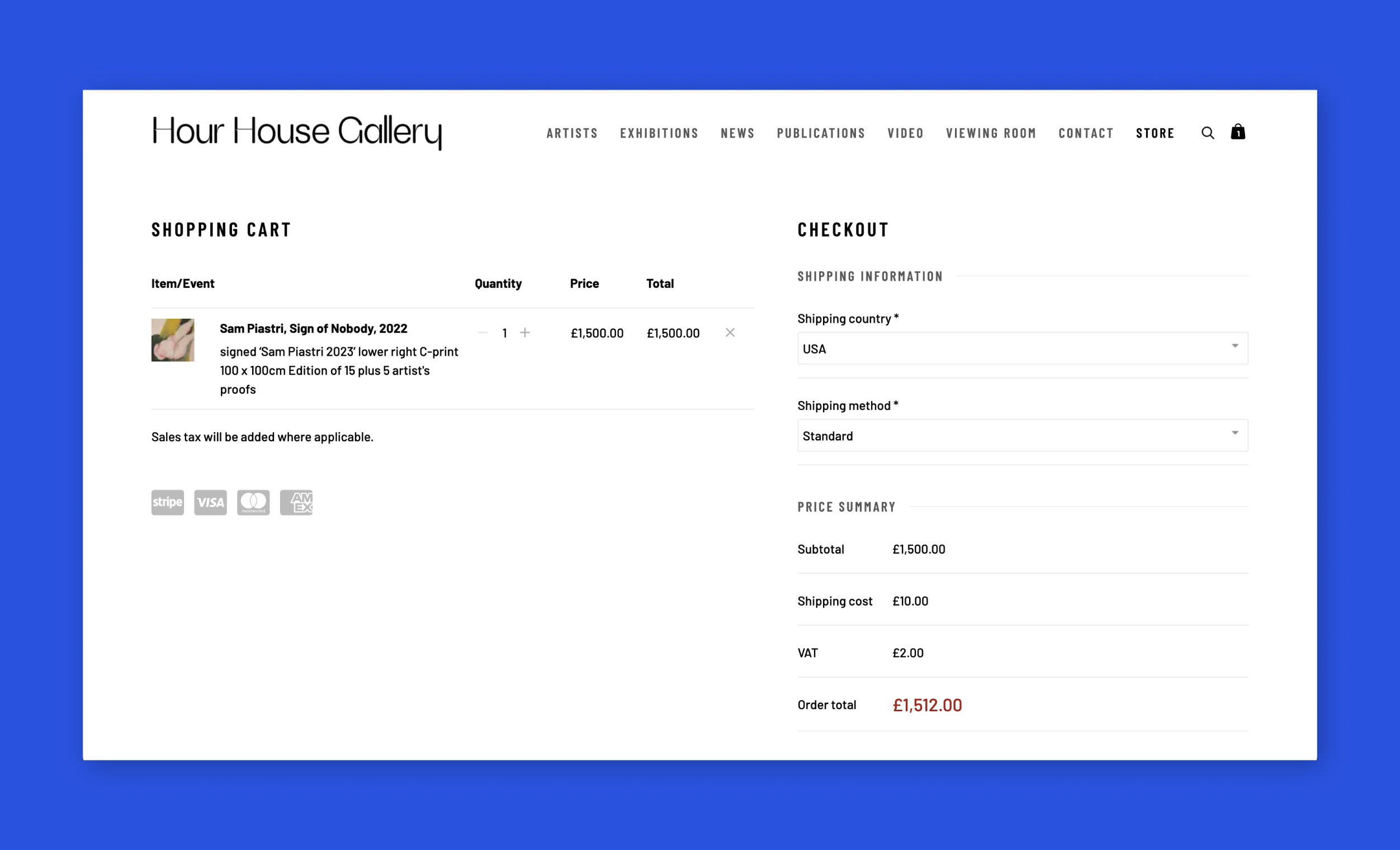1400x850 pixels.
Task: Open the Shipping country dropdown
Action: [1022, 348]
